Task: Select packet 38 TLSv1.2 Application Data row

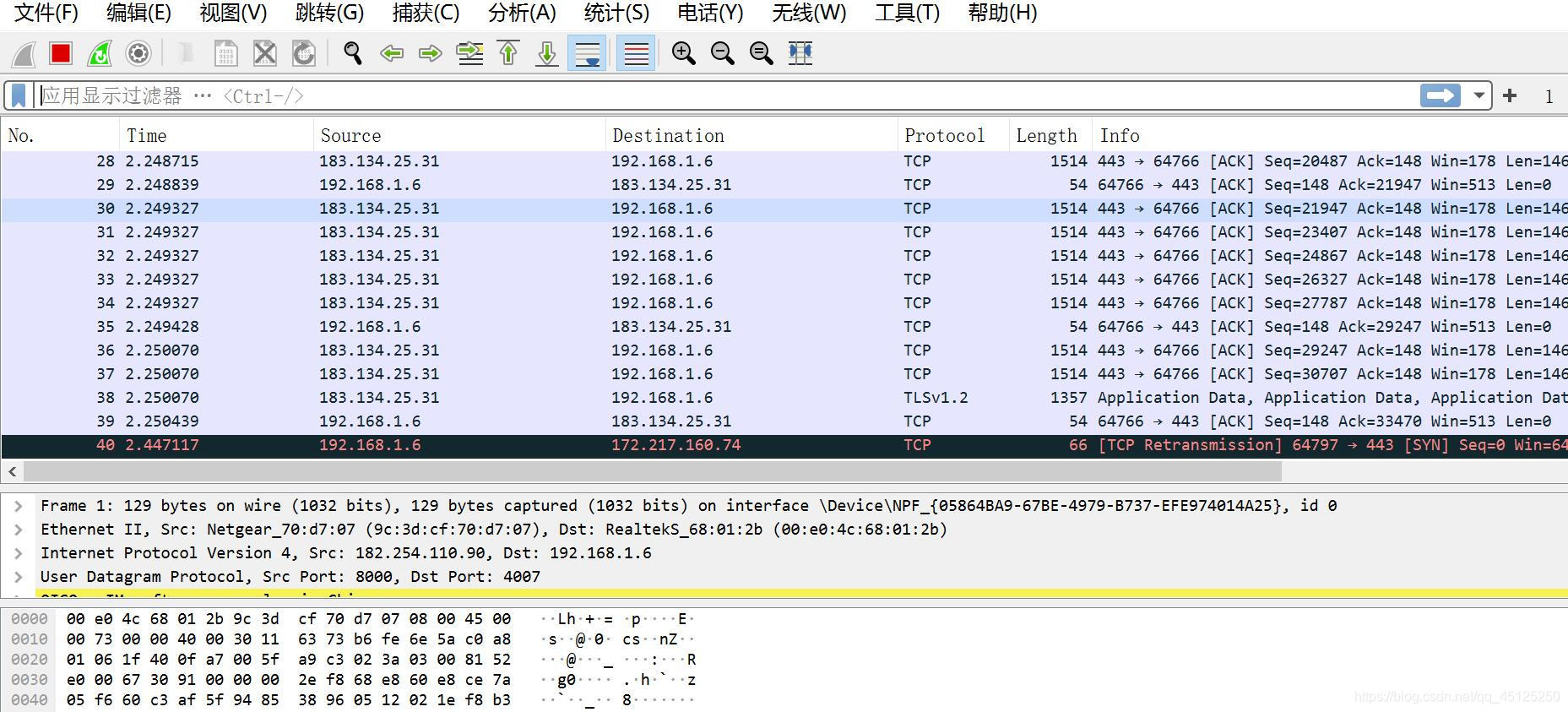Action: pos(784,398)
